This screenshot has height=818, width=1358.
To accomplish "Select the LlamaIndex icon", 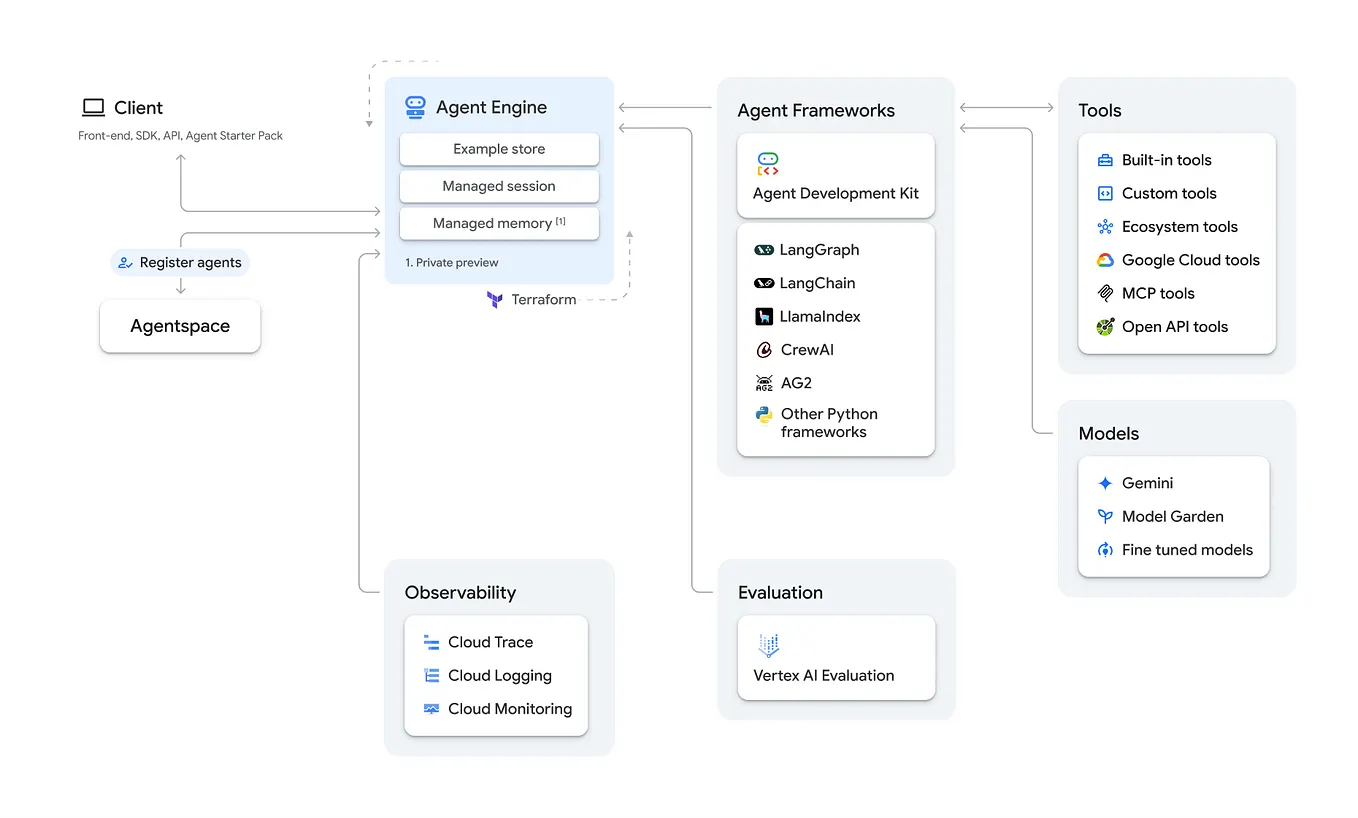I will pos(765,316).
